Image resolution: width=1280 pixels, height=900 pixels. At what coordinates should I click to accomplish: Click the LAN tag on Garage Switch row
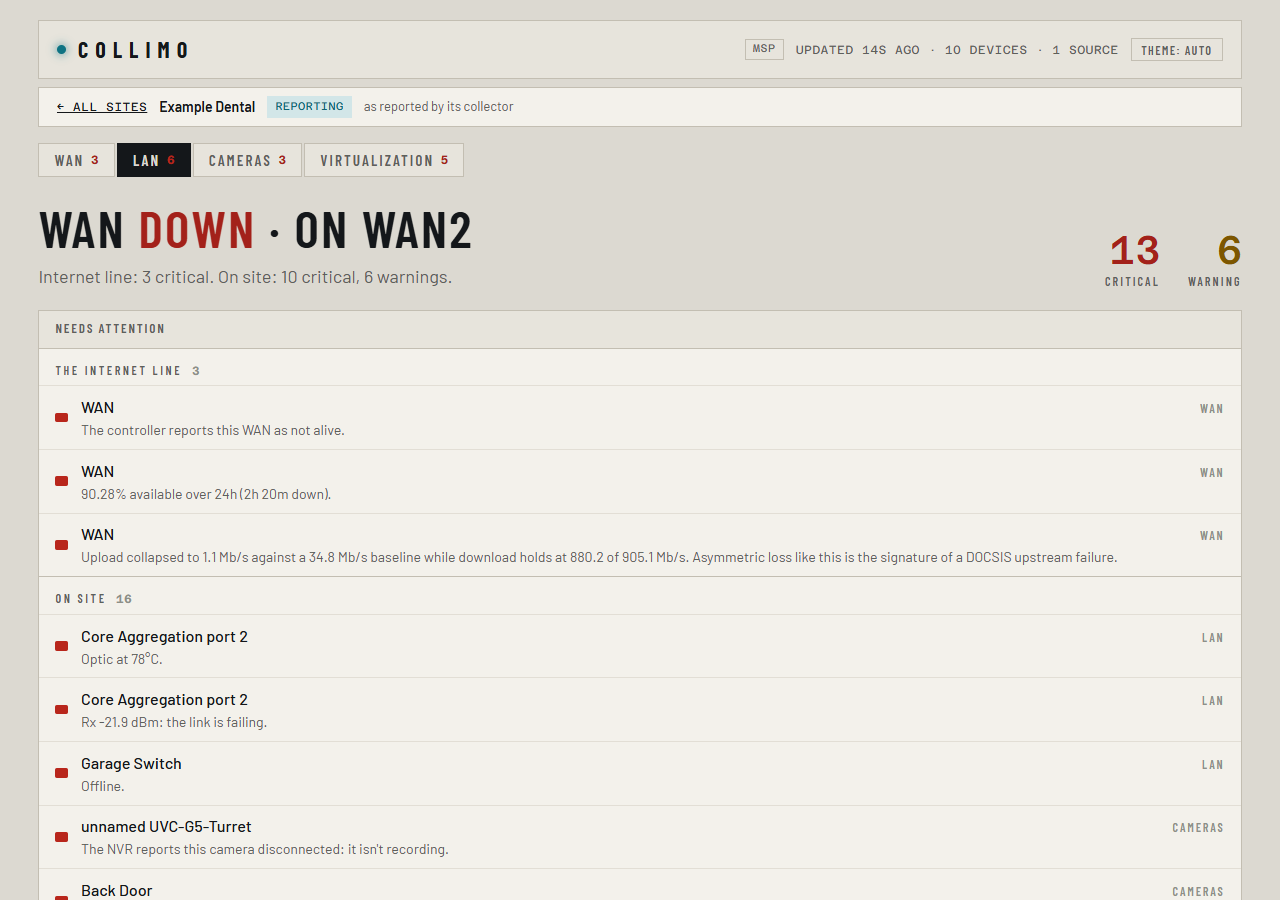[1212, 765]
